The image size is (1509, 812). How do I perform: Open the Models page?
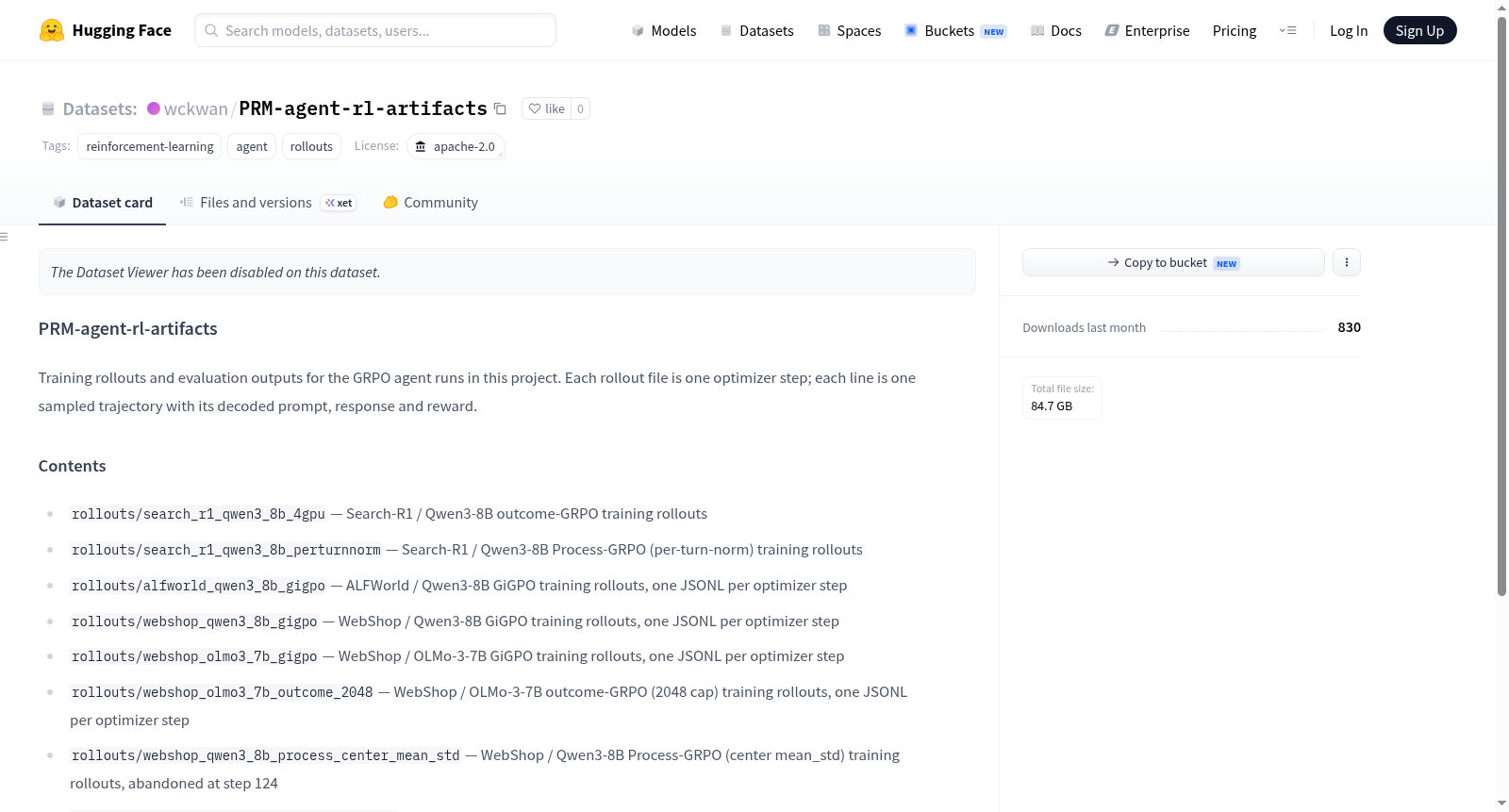click(x=664, y=30)
